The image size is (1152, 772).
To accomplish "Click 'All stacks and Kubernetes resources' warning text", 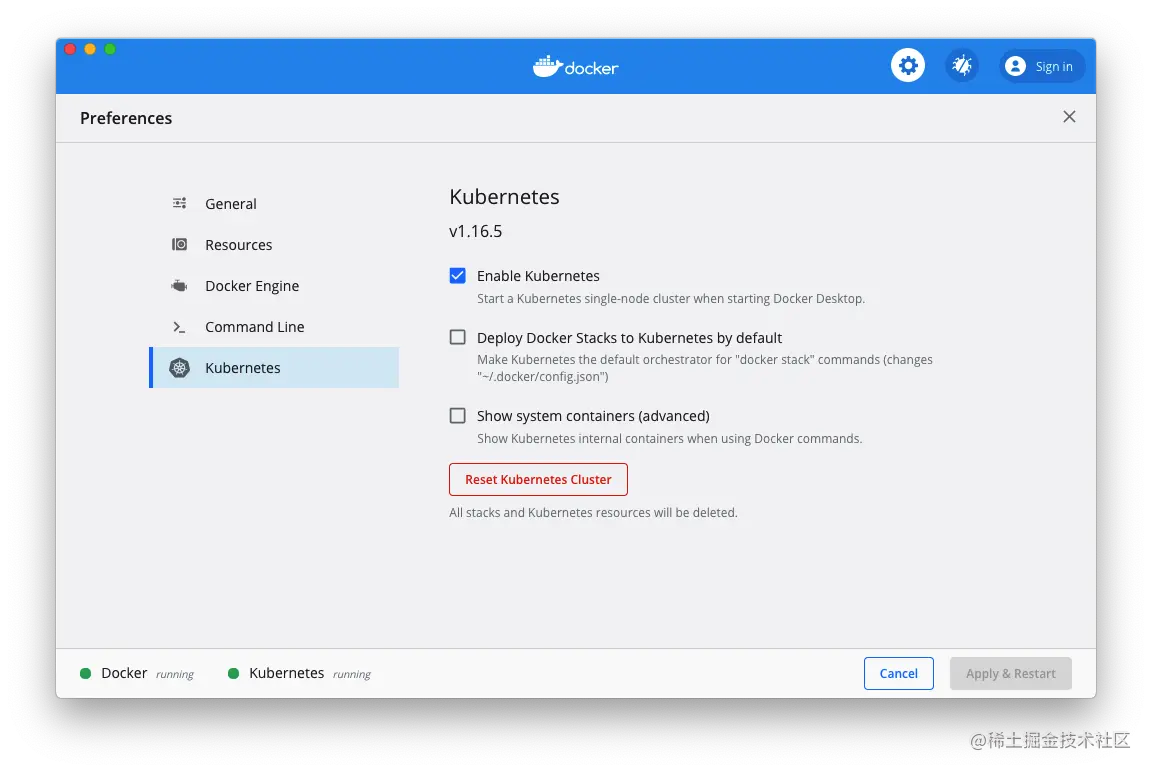I will 593,513.
